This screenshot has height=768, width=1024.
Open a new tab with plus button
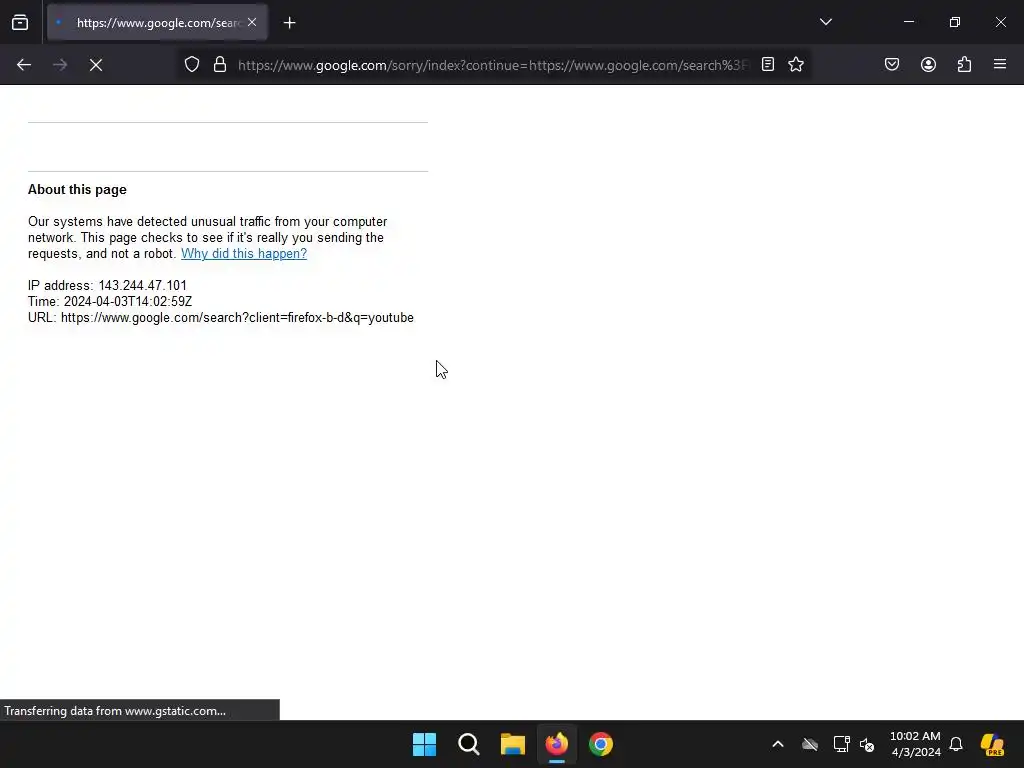tap(289, 23)
